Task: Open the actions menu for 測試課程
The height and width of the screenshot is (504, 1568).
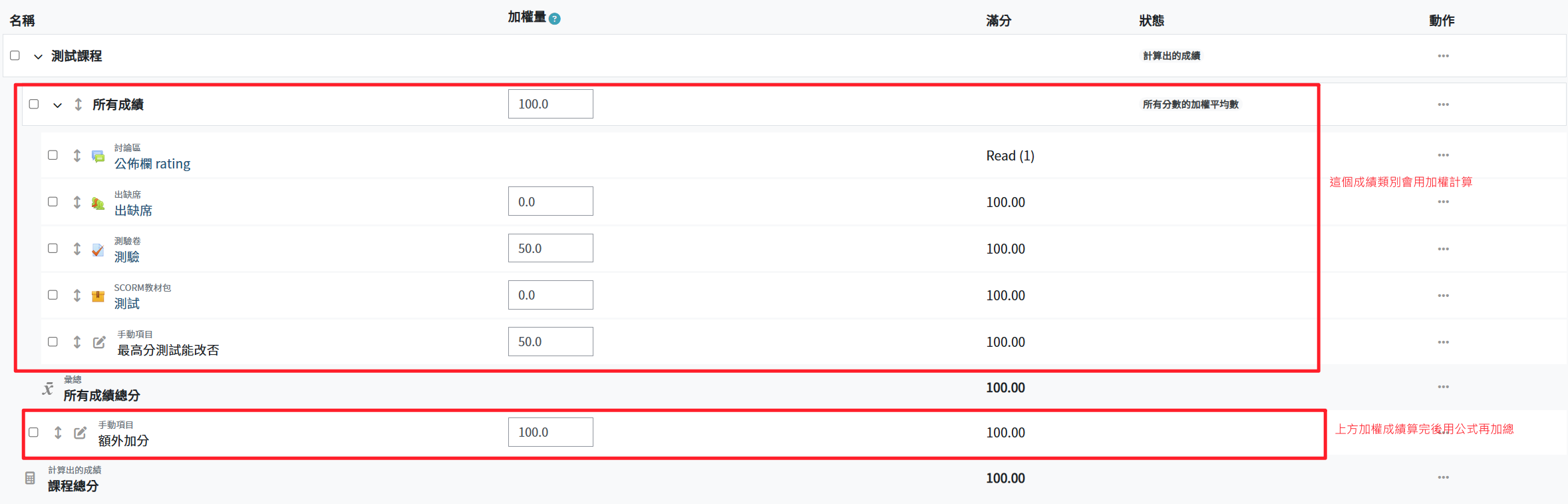Action: tap(1443, 56)
